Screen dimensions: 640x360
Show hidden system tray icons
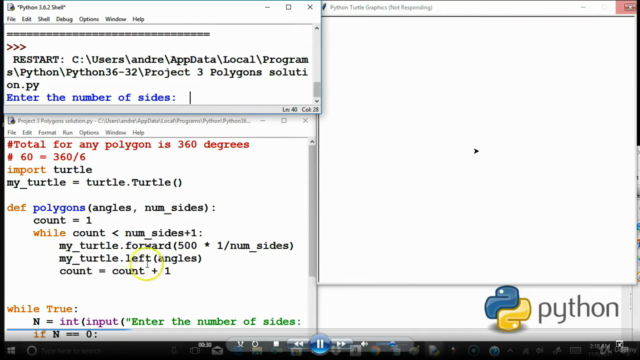click(510, 351)
